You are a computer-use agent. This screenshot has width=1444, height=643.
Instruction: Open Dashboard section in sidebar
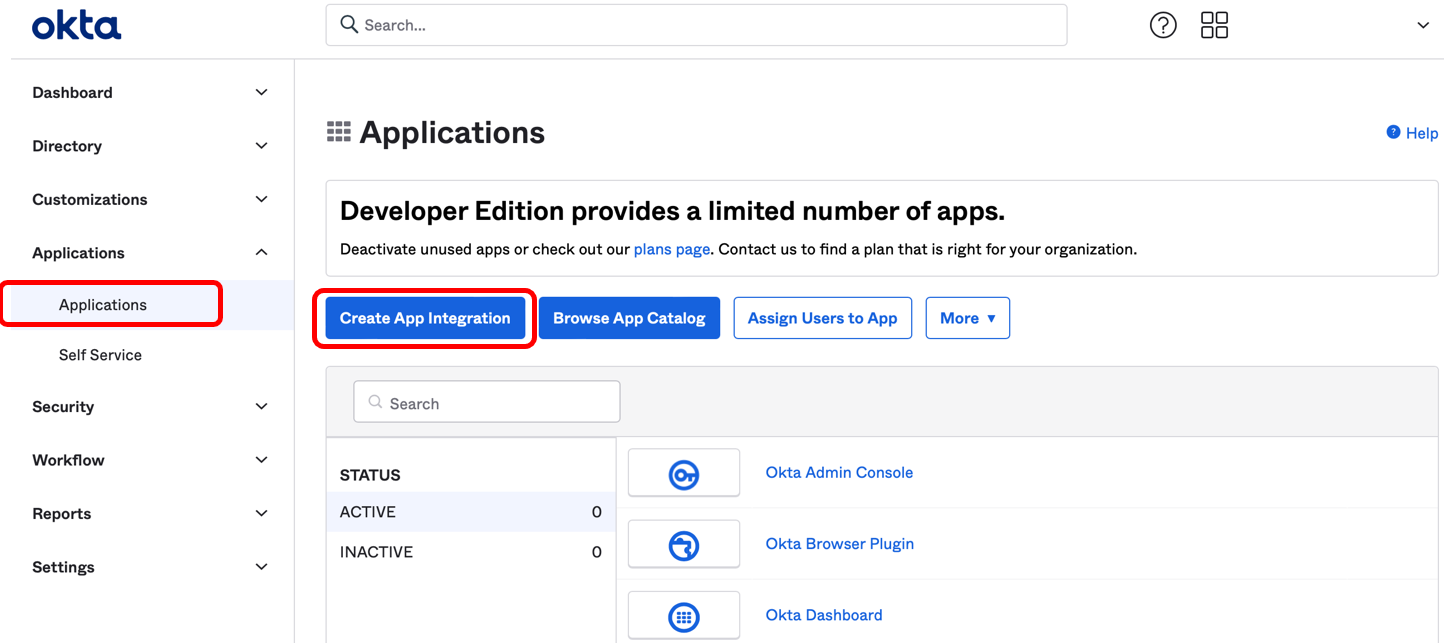(x=72, y=92)
